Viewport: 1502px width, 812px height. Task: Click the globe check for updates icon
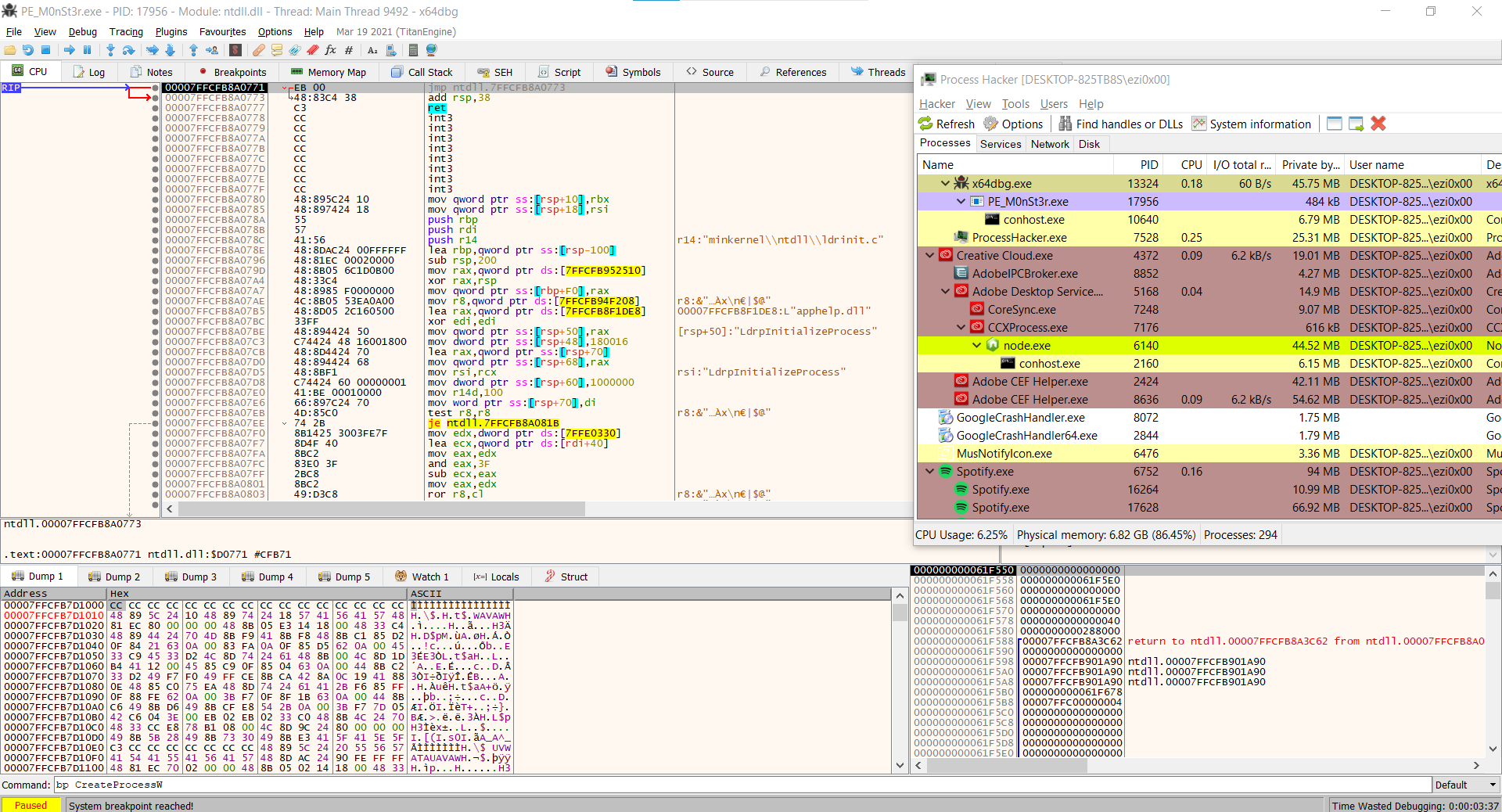[x=431, y=50]
